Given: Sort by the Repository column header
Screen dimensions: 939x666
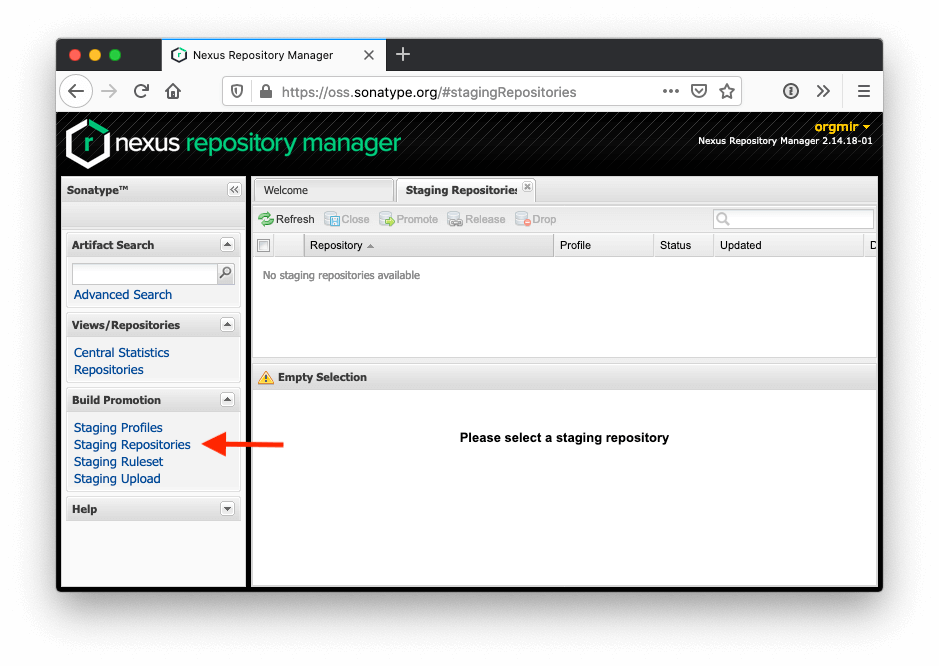Looking at the screenshot, I should point(337,245).
